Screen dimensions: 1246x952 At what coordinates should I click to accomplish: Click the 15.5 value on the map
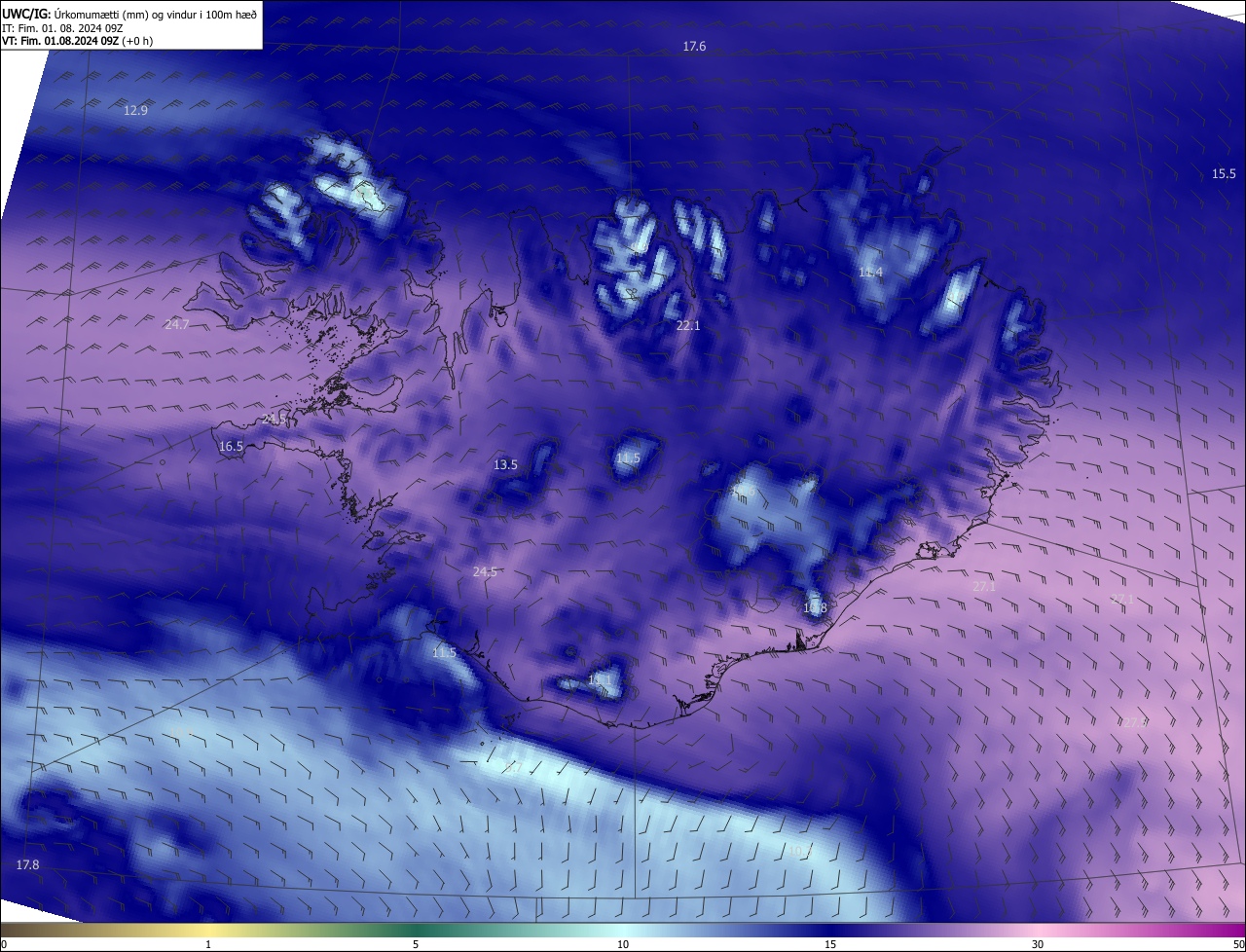pyautogui.click(x=1224, y=174)
